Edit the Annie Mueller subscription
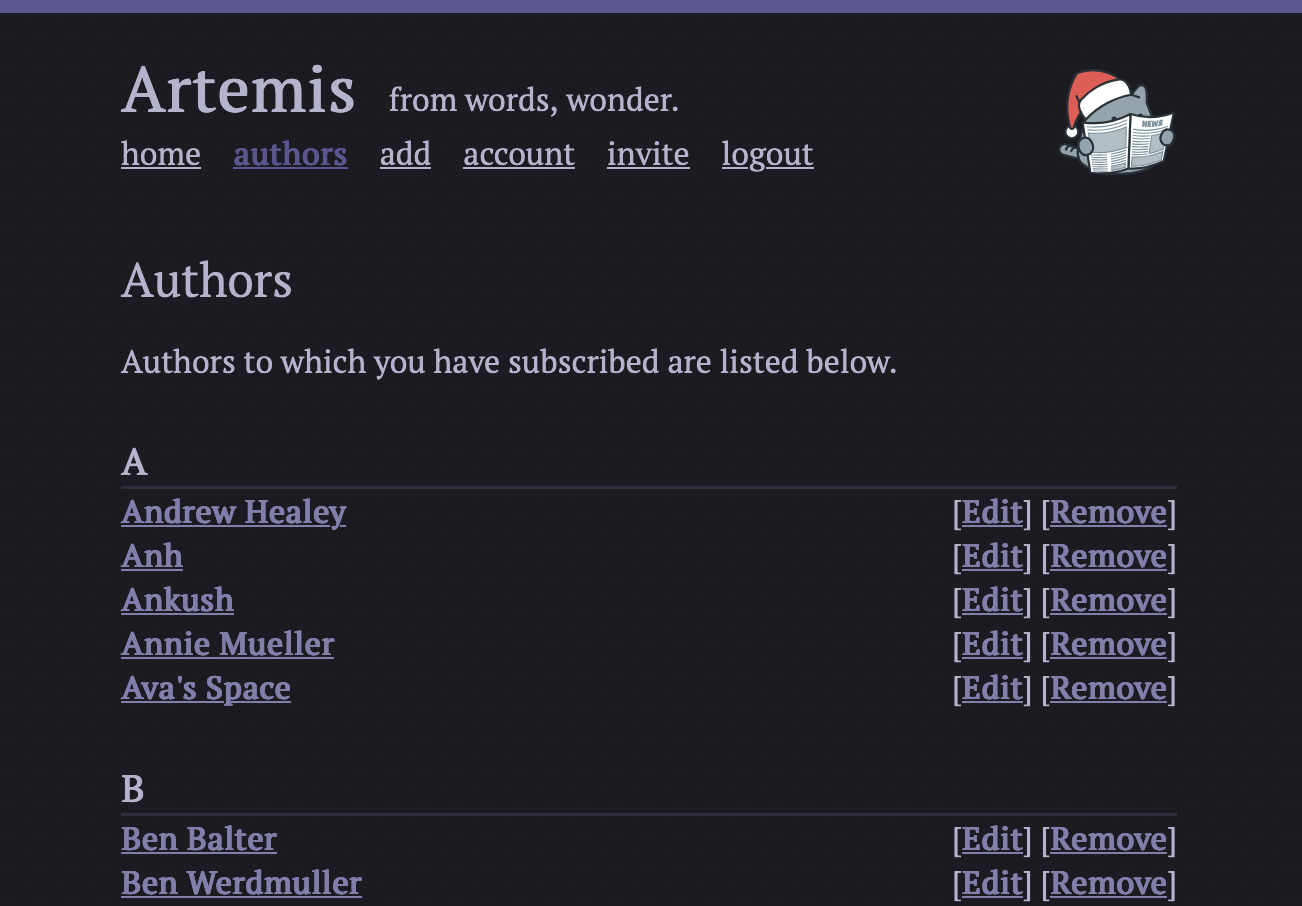 click(x=990, y=644)
